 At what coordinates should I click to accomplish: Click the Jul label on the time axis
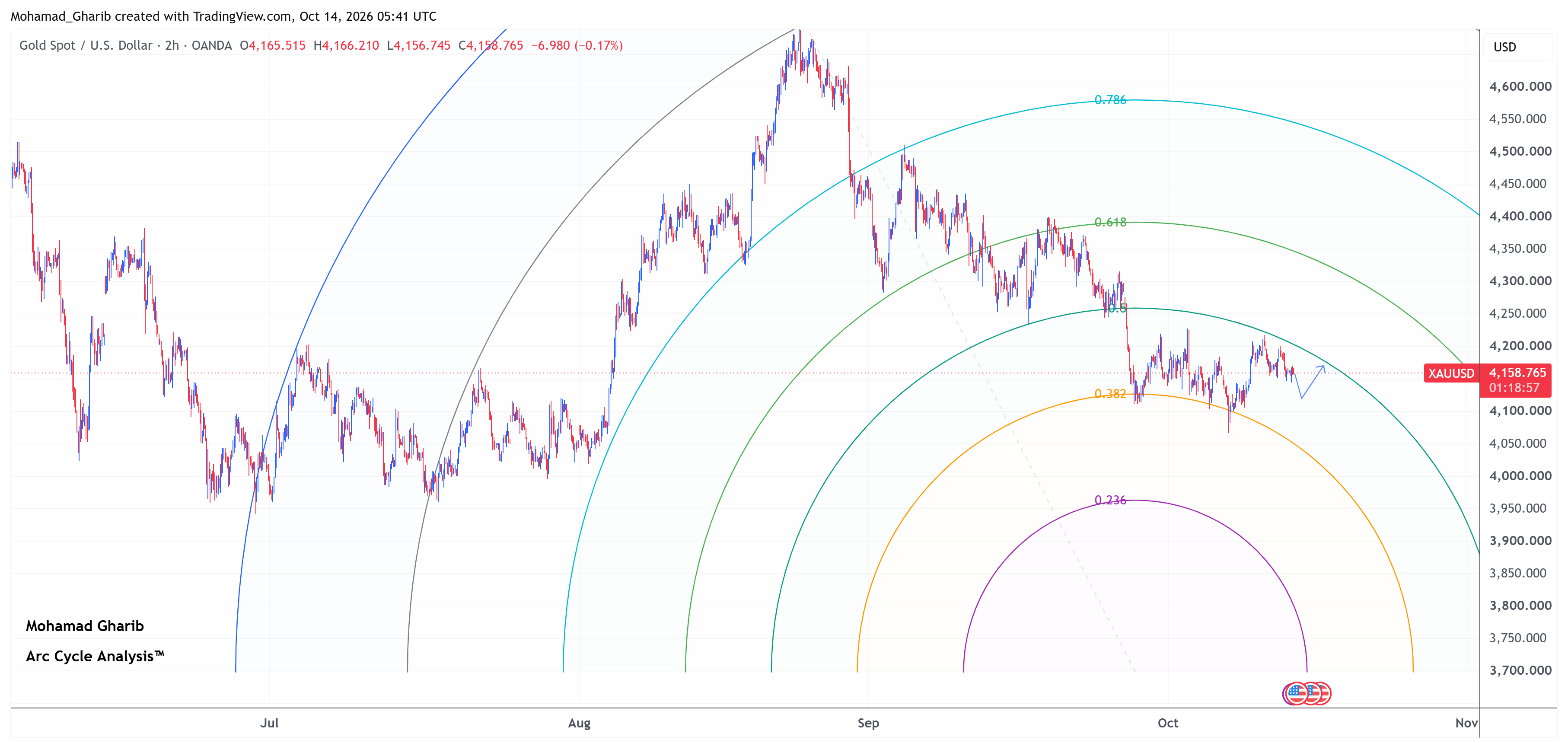coord(269,723)
